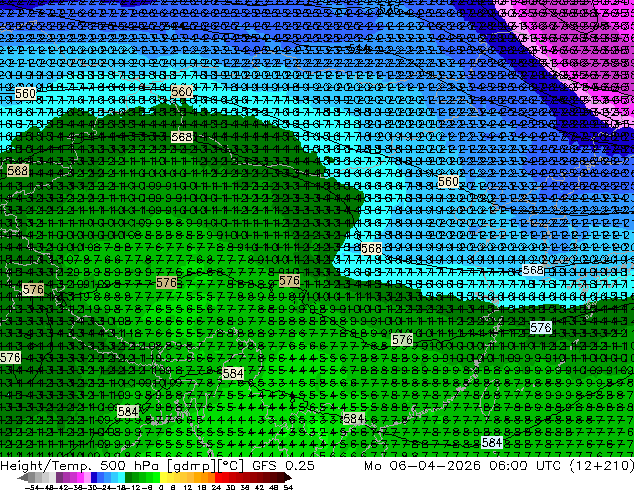Click the white 568 contour label over blue shading
Viewport: 634px width, 490px height.
(x=533, y=270)
